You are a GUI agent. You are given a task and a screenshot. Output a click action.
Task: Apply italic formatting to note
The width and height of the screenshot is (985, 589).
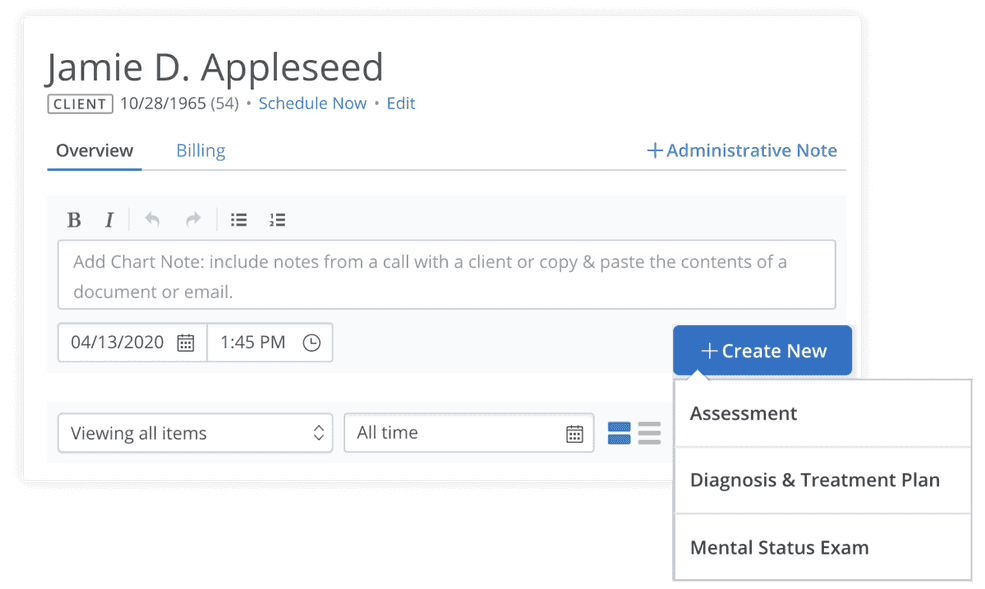109,220
